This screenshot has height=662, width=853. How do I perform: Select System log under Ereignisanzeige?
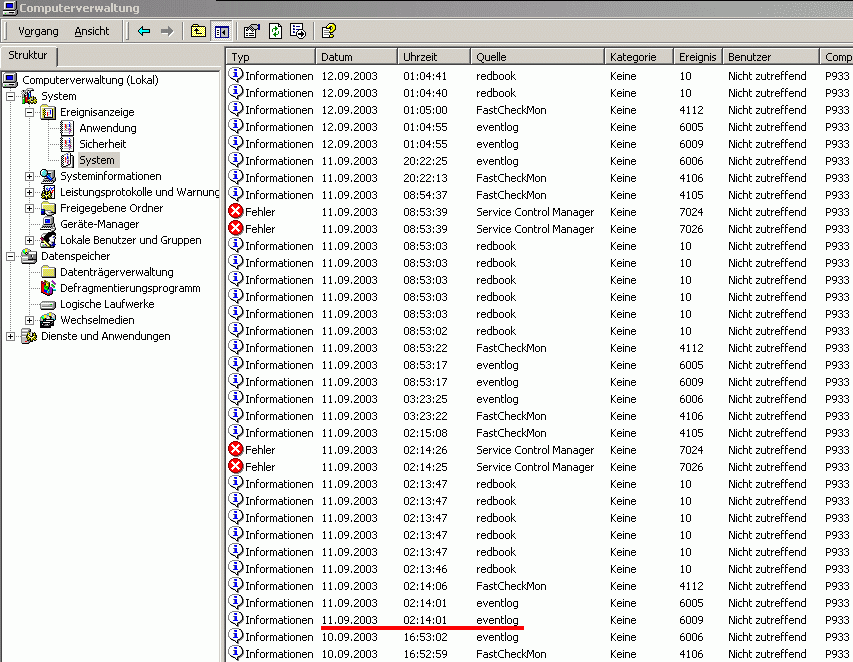pyautogui.click(x=97, y=160)
